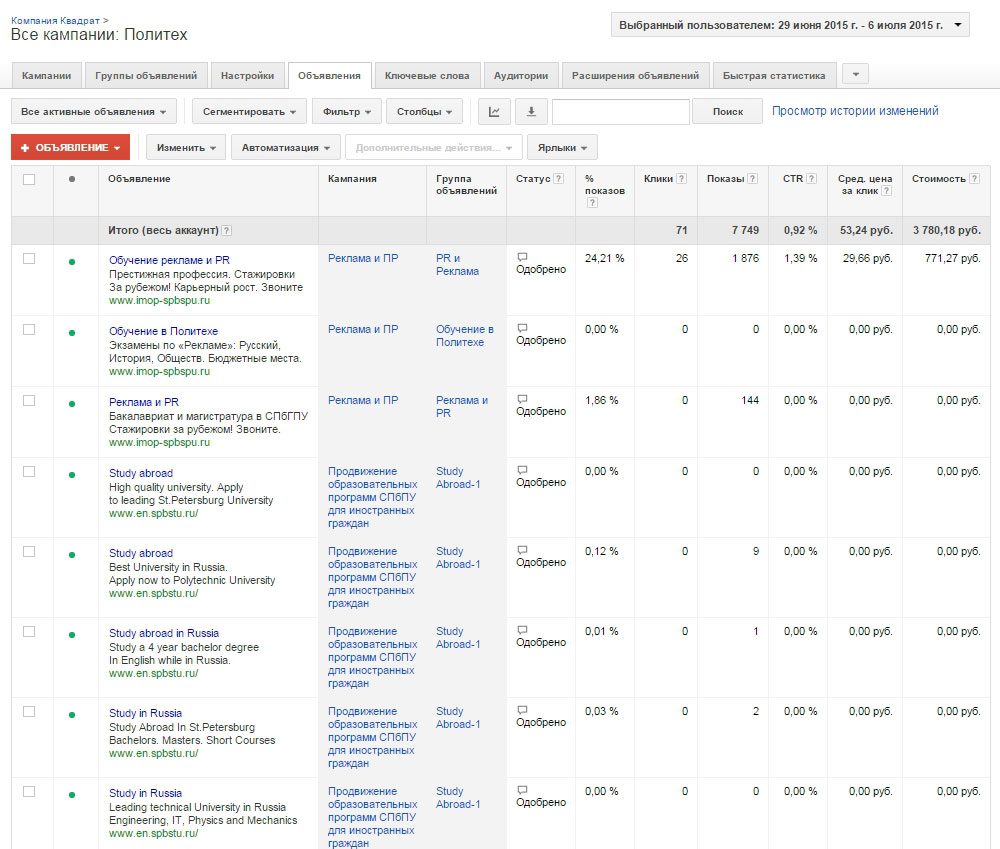Open Фильтр dropdown
Viewport: 1000px width, 849px height.
tap(347, 112)
